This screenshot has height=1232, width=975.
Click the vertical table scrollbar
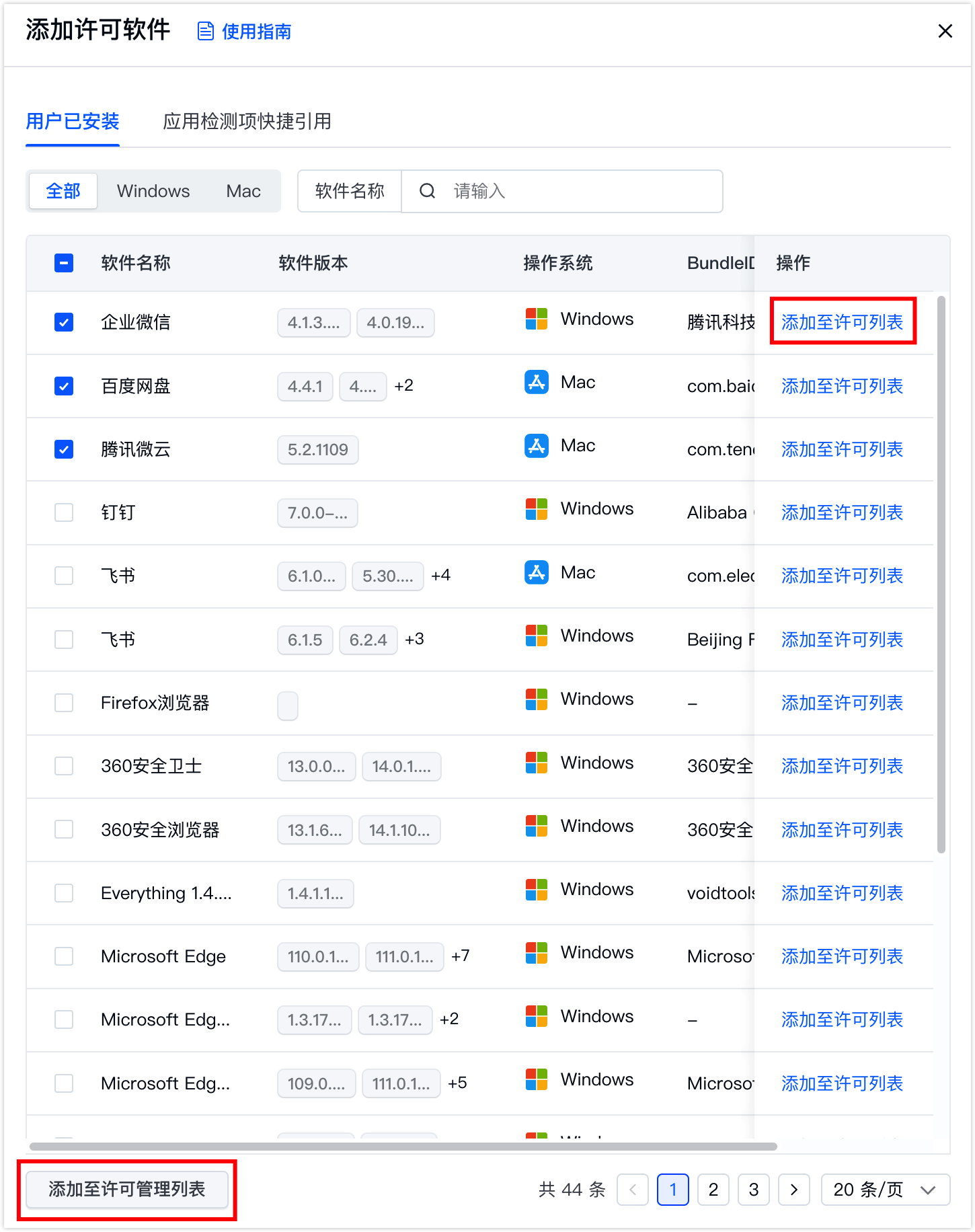tap(941, 575)
